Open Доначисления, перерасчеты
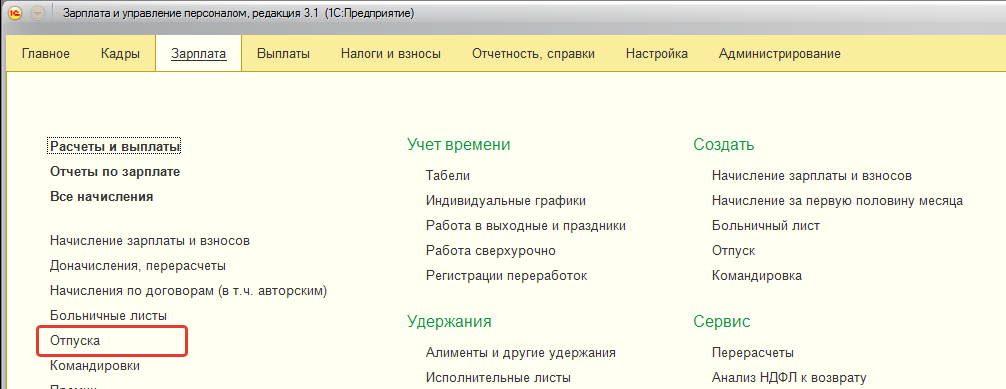 pos(138,265)
